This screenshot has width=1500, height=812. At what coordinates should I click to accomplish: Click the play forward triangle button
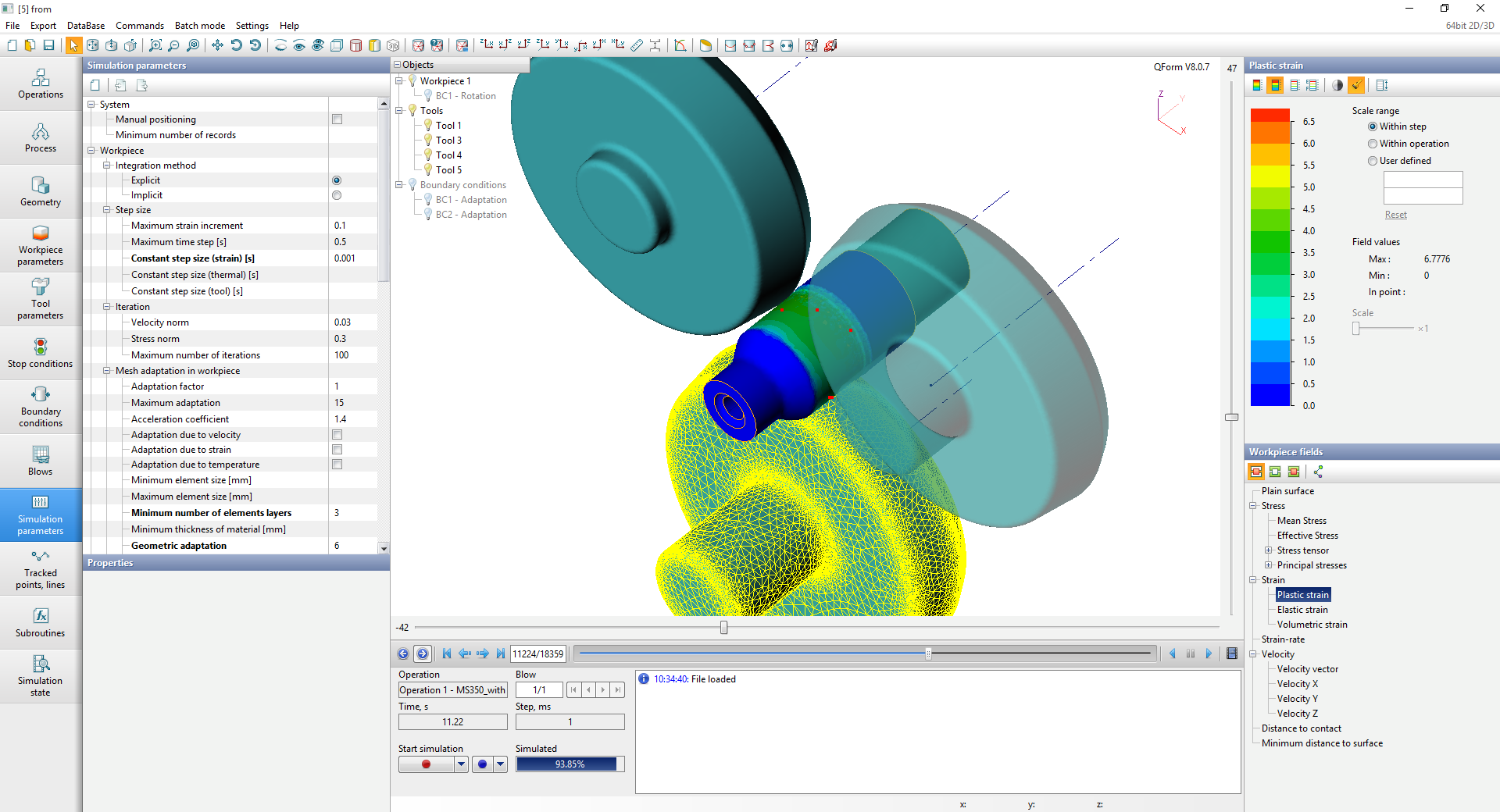click(x=1209, y=654)
